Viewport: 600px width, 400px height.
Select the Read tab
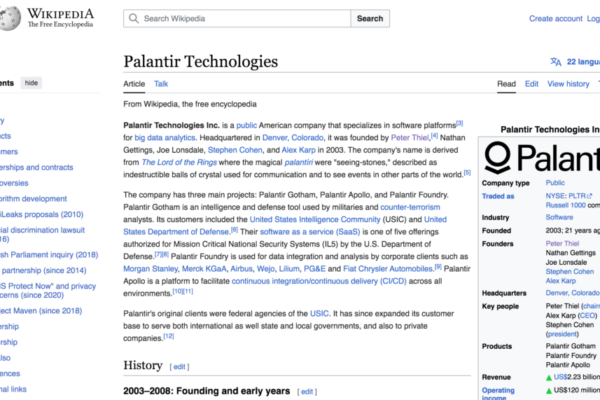tap(506, 84)
